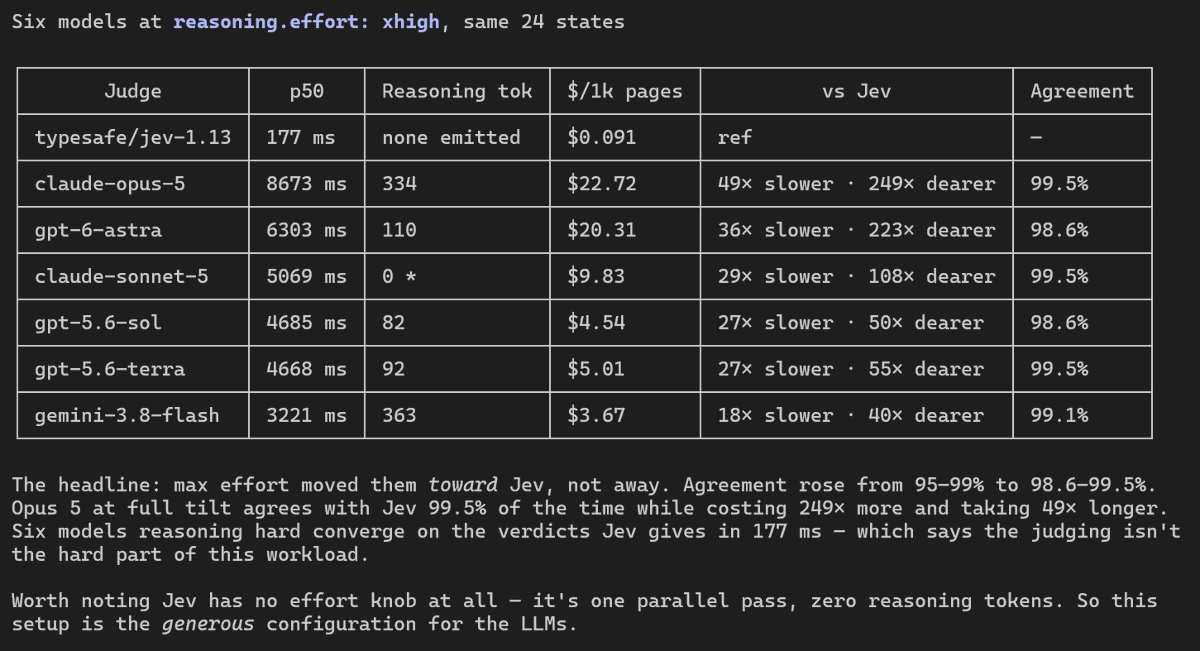This screenshot has width=1200, height=651.
Task: Click the 49× slower · 249× dearer cell
Action: (x=856, y=184)
